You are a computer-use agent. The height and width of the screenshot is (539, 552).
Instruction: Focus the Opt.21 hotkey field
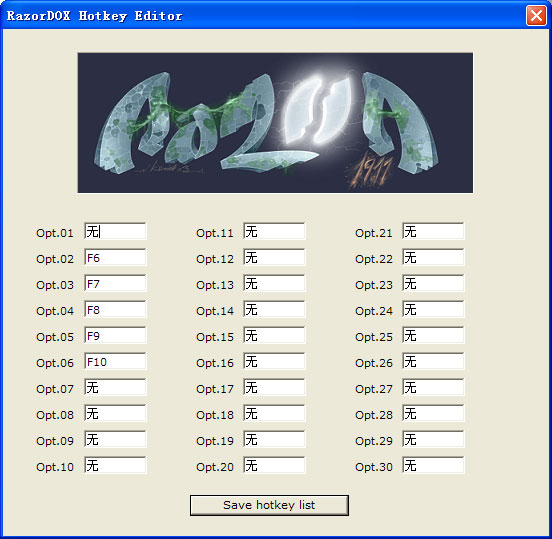[434, 231]
